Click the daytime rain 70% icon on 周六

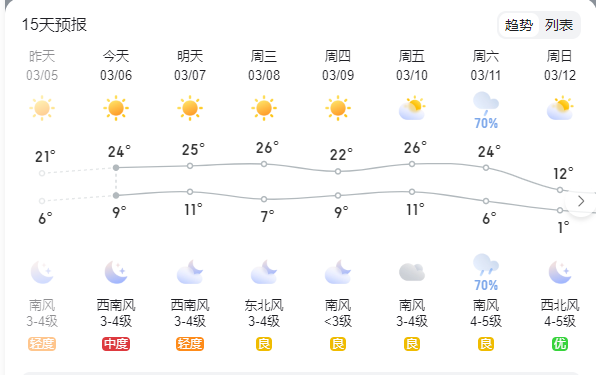coord(486,110)
